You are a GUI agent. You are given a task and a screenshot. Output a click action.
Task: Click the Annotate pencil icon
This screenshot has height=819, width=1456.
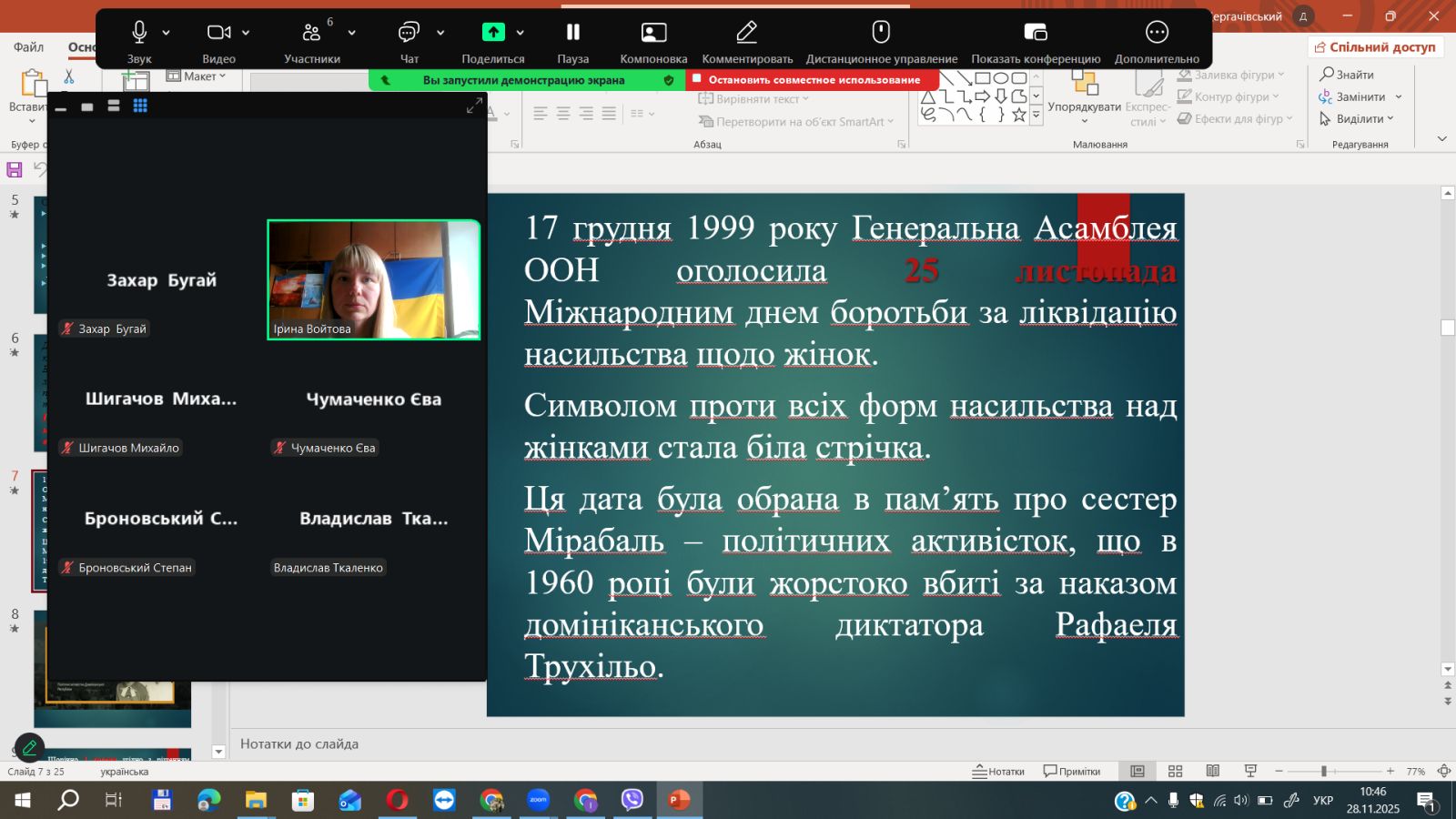click(746, 33)
